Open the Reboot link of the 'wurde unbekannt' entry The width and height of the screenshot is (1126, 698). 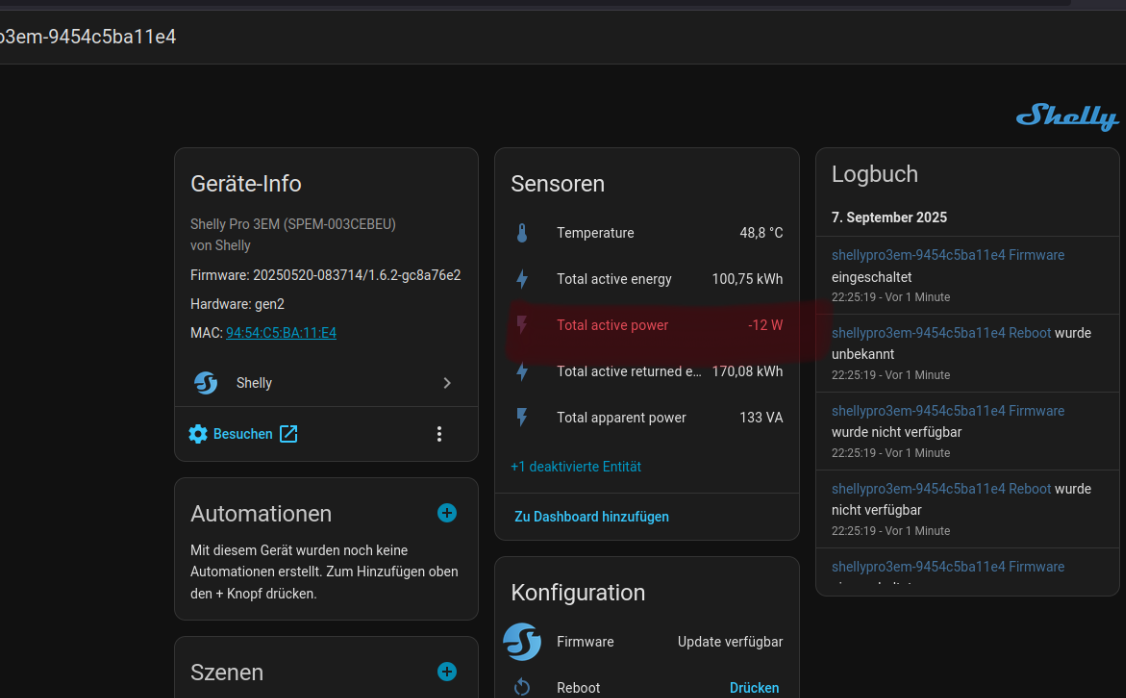pyautogui.click(x=941, y=332)
